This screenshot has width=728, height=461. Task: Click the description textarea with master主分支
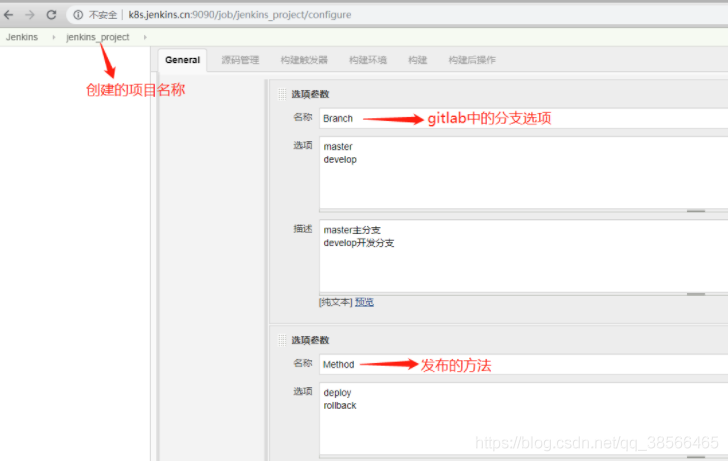click(523, 257)
